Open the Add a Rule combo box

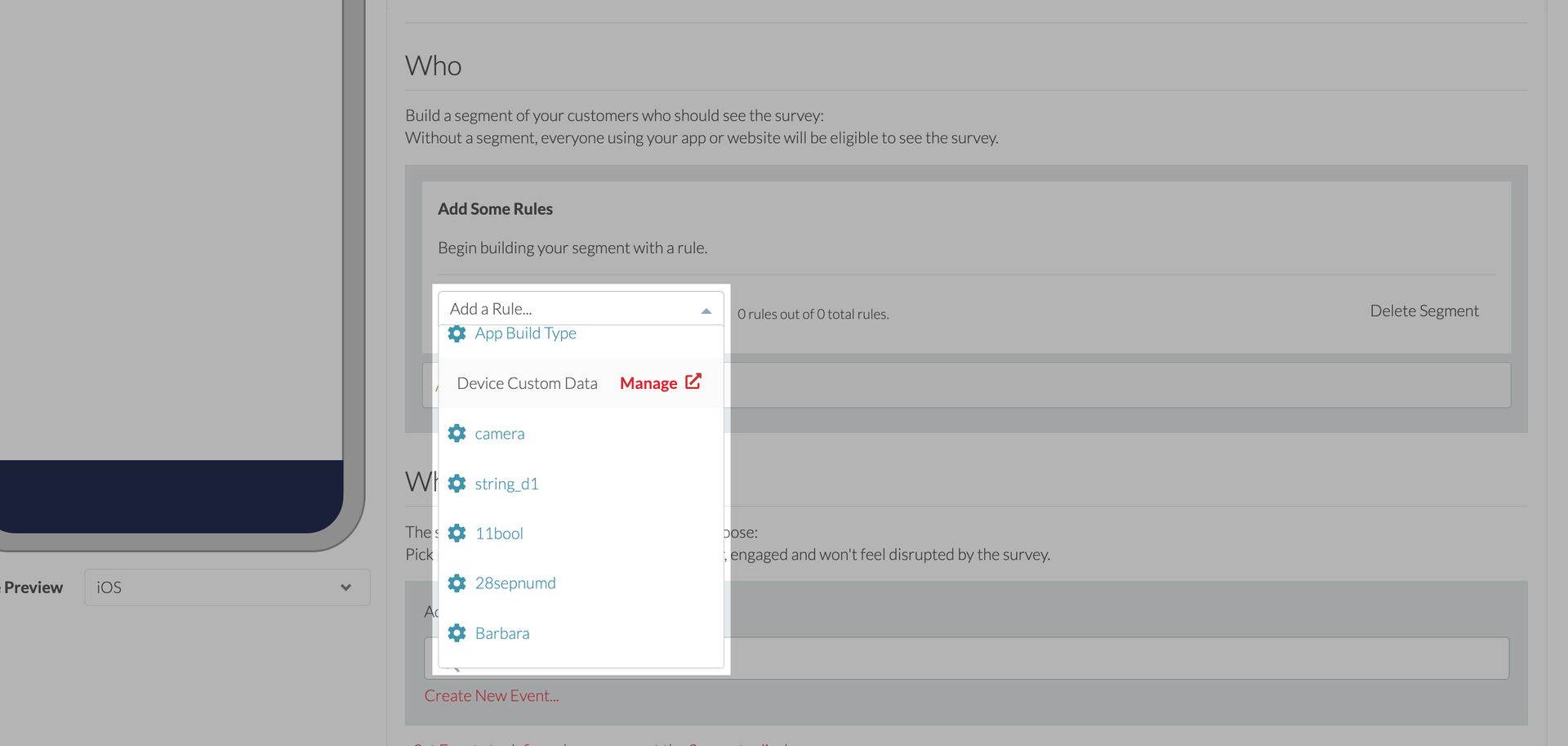(x=572, y=309)
